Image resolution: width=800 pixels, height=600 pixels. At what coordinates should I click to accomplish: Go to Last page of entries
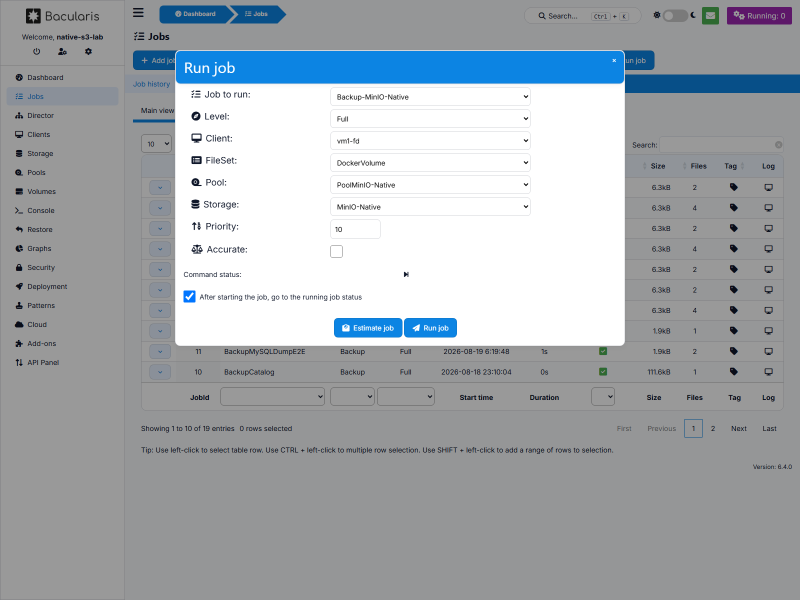pyautogui.click(x=769, y=429)
